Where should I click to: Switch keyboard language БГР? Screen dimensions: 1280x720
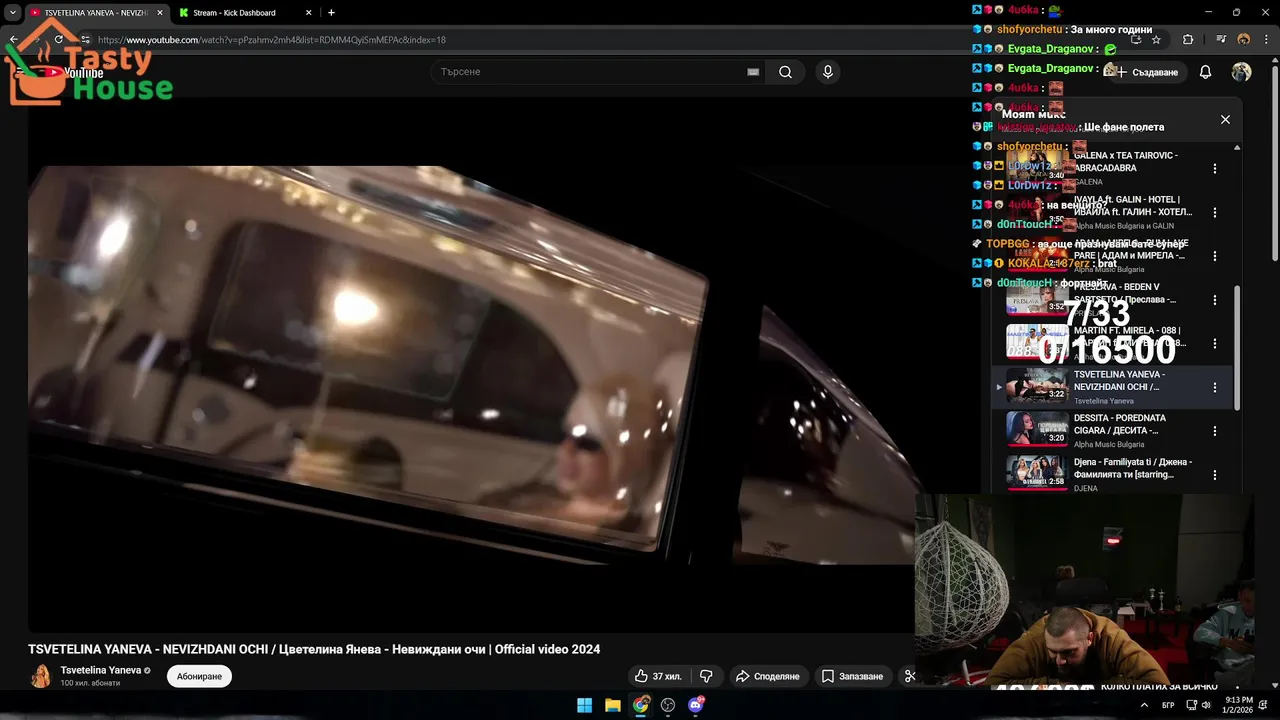pos(1168,705)
